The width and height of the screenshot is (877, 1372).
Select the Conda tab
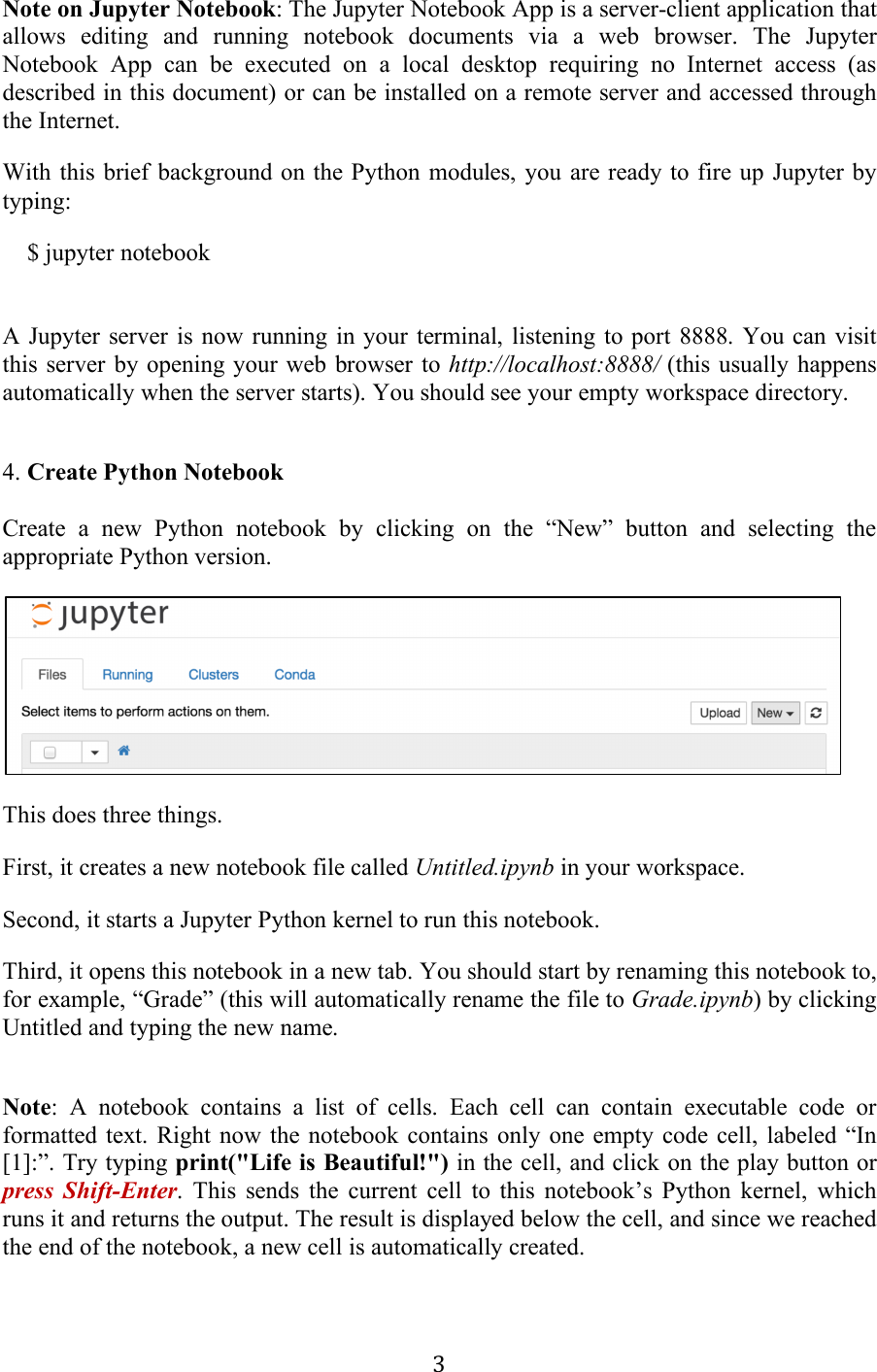tap(294, 674)
